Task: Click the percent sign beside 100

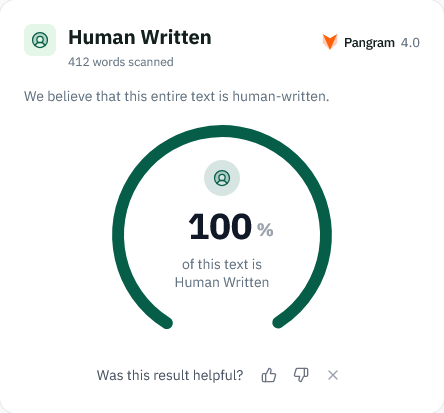Action: click(265, 230)
